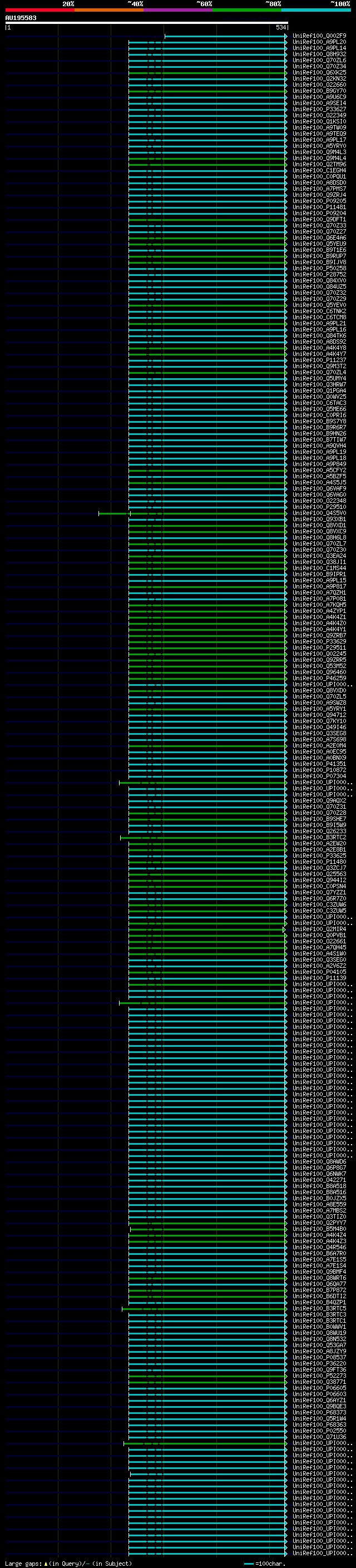
Task: Click UniRef100_B6A7R0 entry
Action: click(x=319, y=1253)
